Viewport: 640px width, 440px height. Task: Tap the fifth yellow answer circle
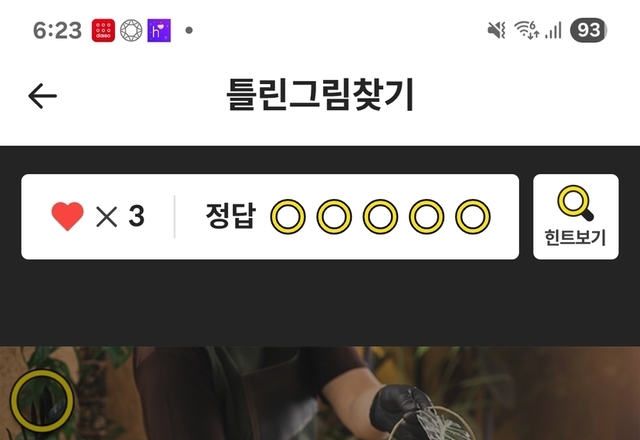tap(473, 217)
